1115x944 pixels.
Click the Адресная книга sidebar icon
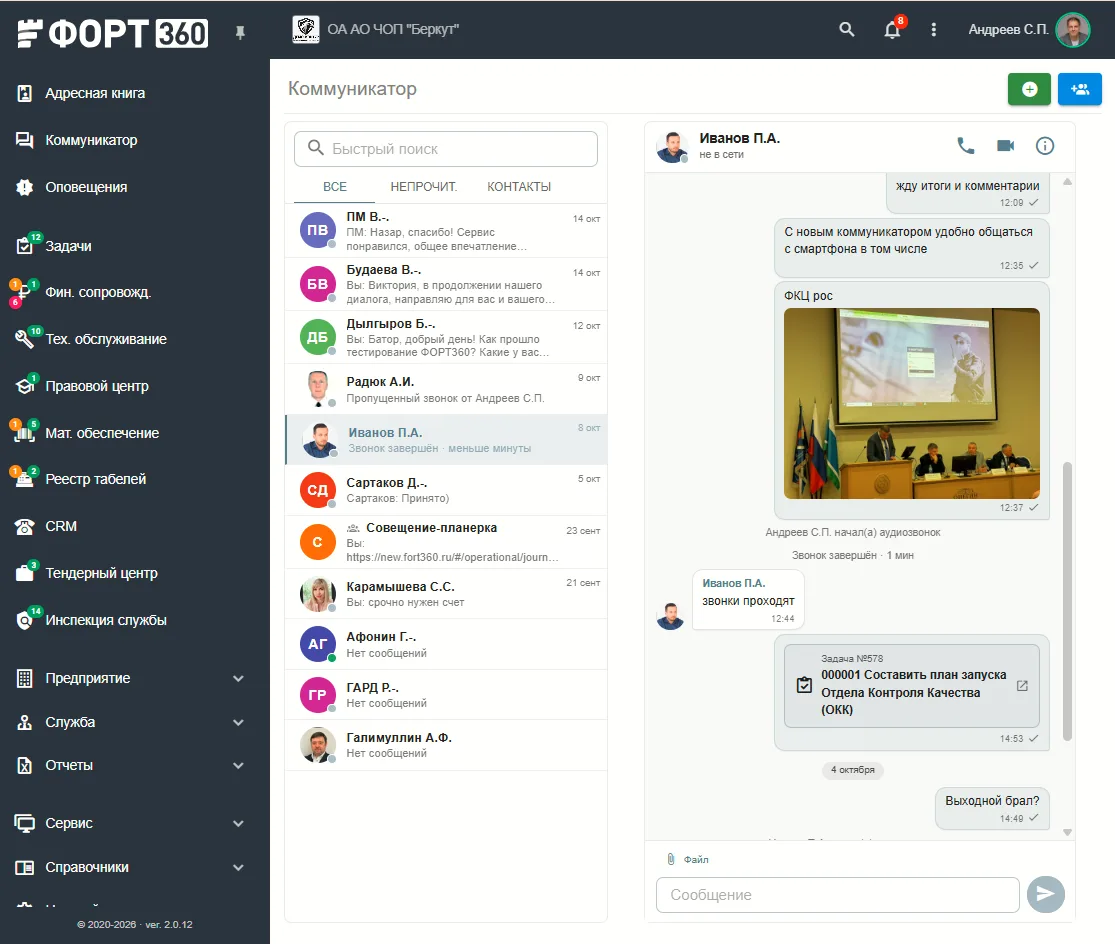click(x=24, y=93)
